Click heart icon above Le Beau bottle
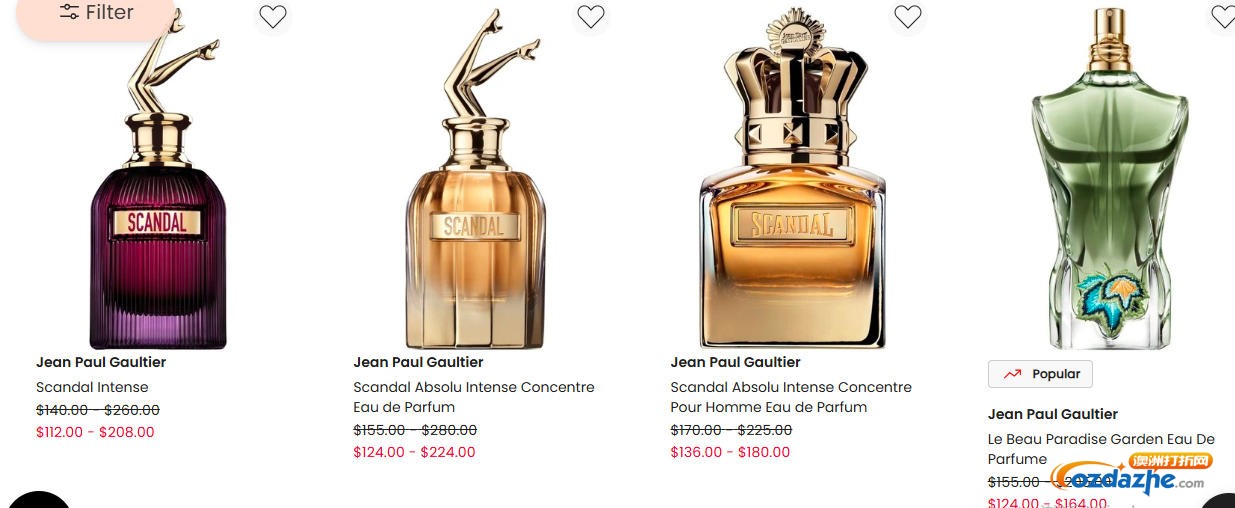 [x=1222, y=16]
